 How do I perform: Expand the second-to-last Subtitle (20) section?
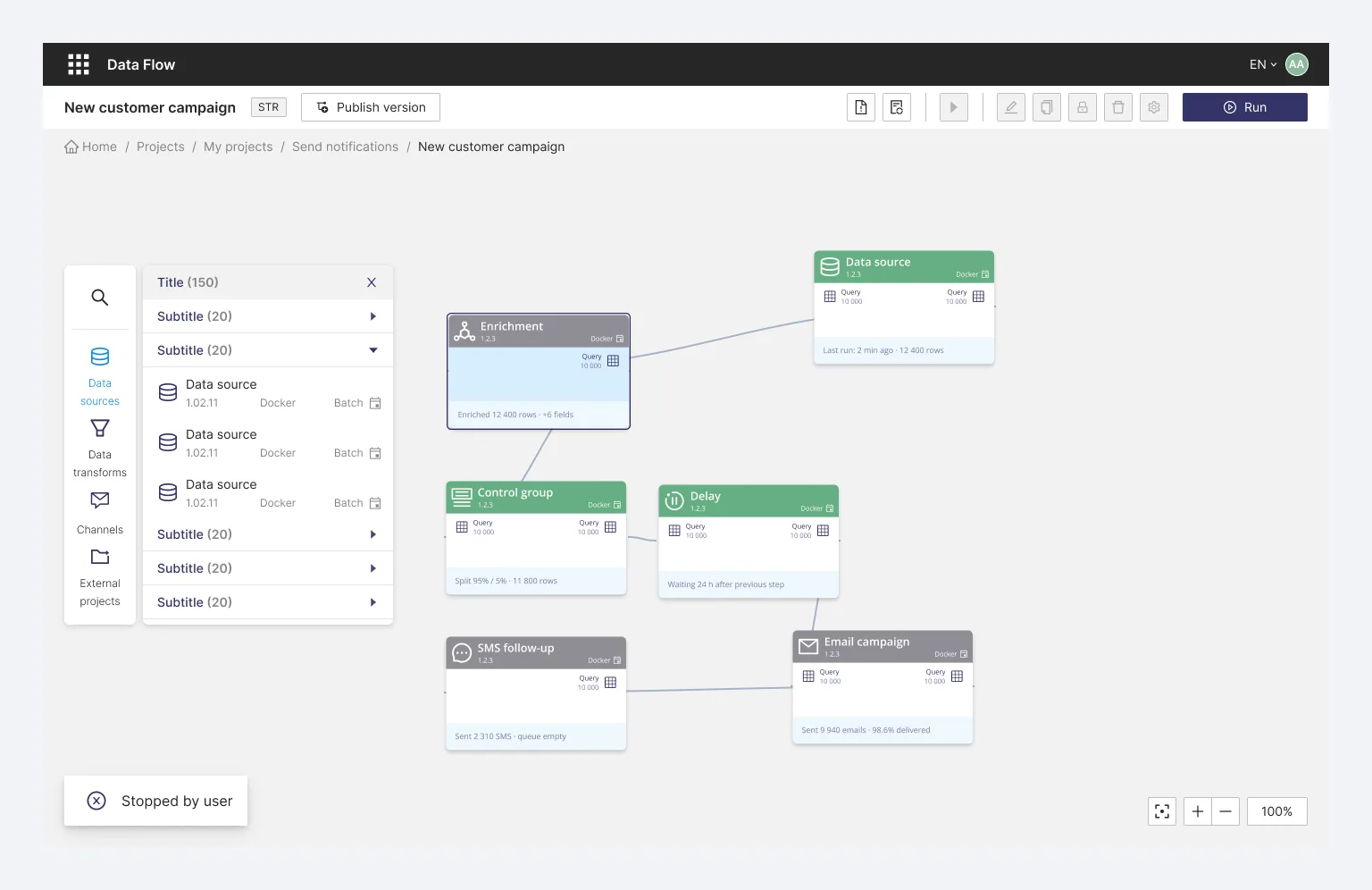coord(268,568)
